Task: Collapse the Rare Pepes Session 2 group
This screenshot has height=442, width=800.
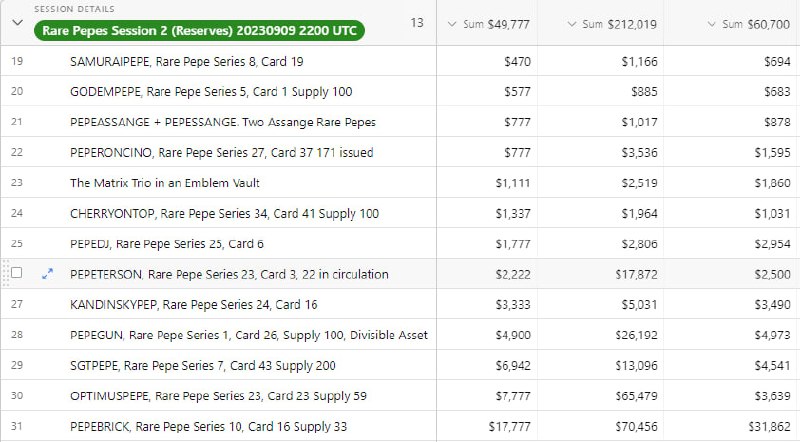Action: tap(17, 23)
